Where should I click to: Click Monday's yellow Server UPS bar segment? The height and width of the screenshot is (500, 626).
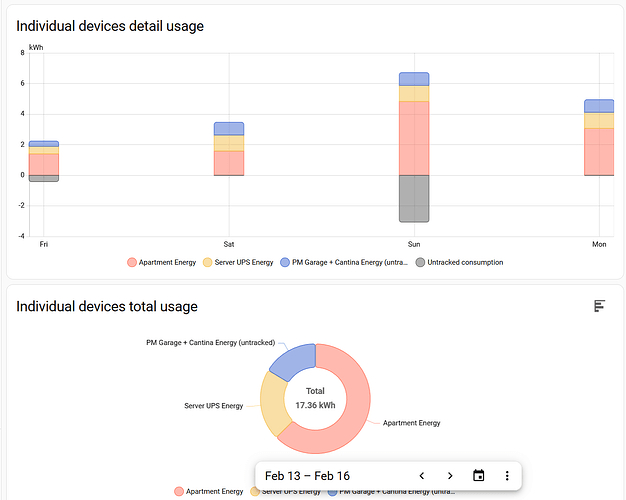599,121
